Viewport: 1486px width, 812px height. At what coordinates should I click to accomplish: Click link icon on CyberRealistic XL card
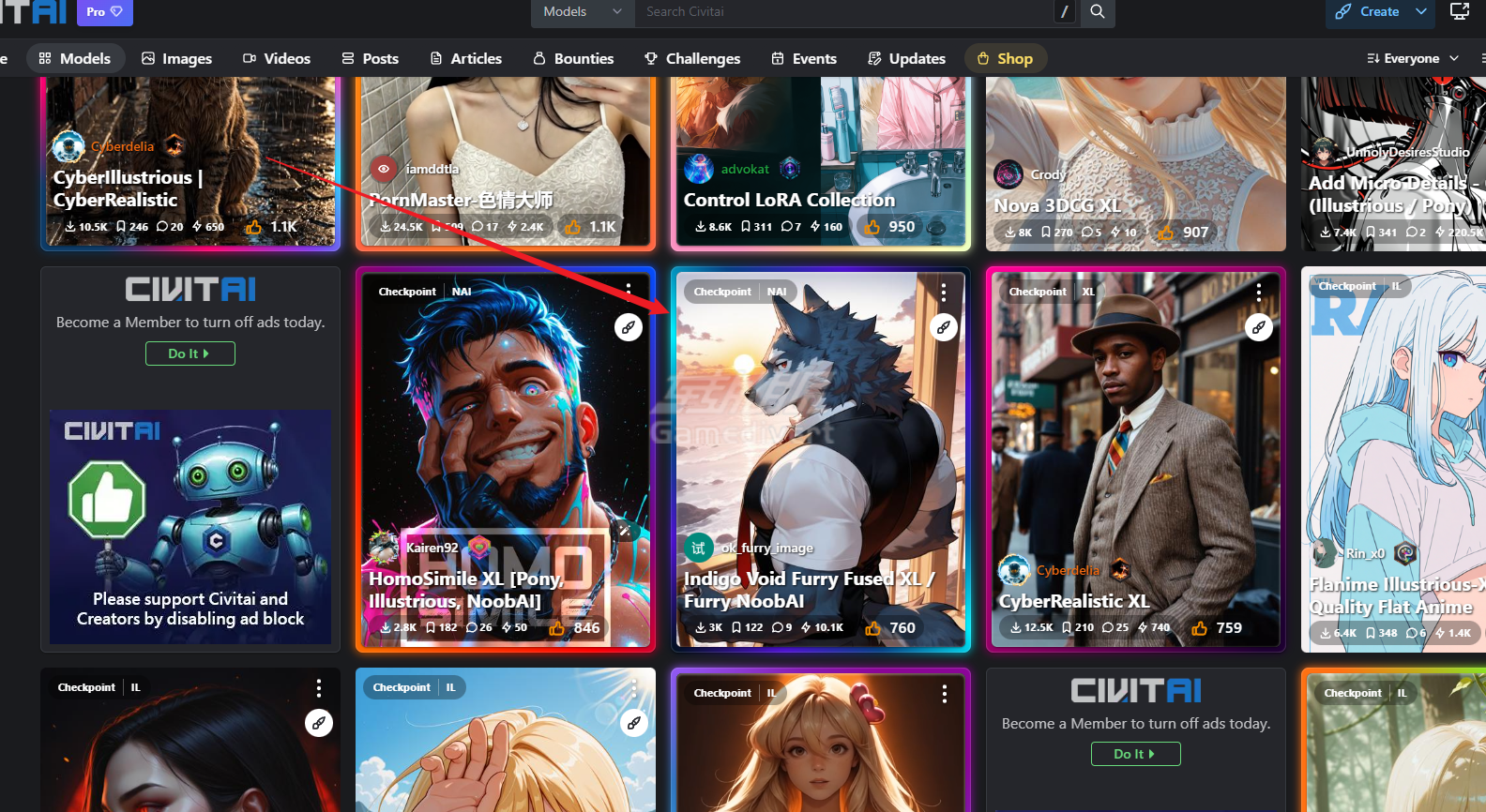(x=1259, y=327)
